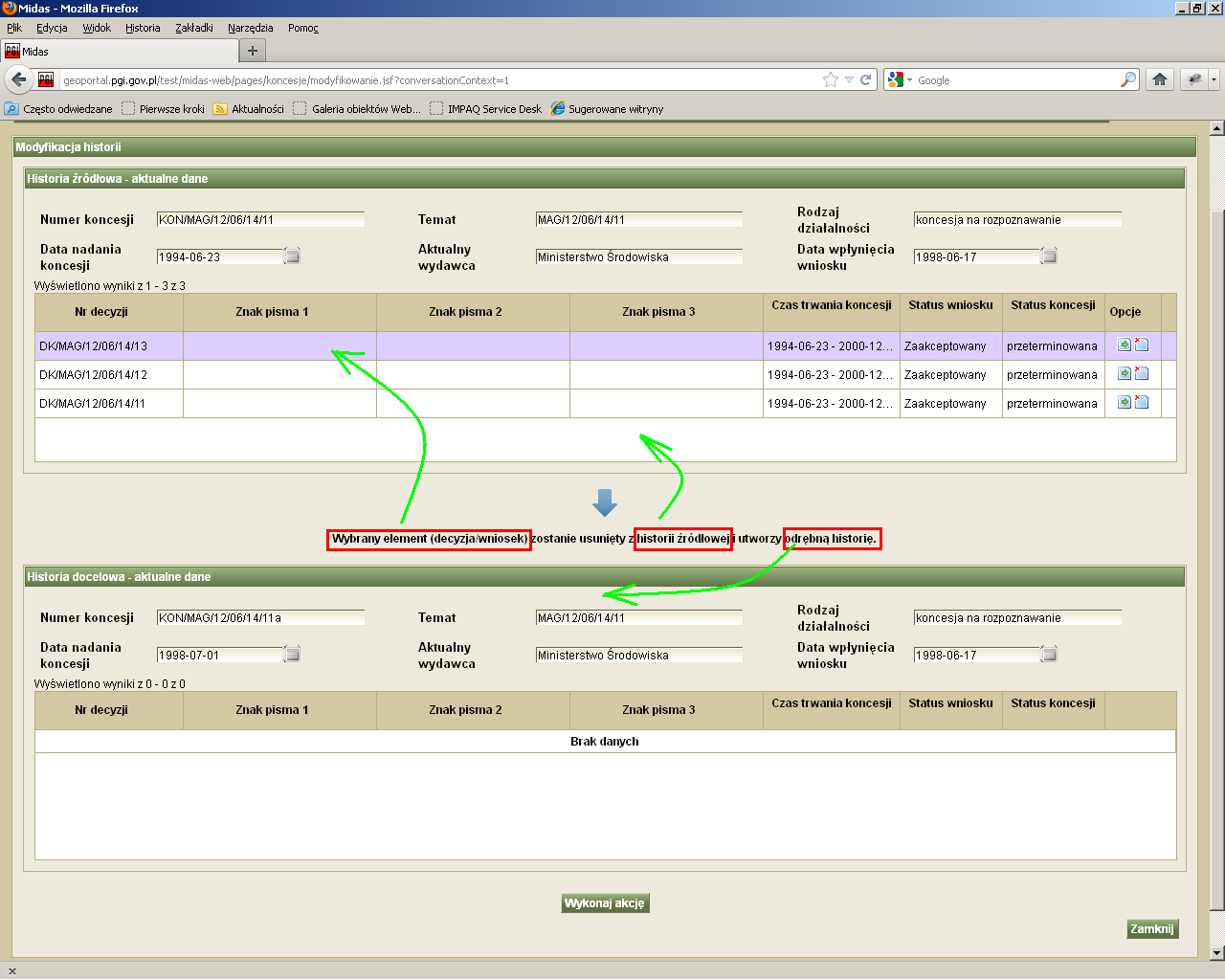
Task: Open the Narzędzia menu
Action: [251, 28]
